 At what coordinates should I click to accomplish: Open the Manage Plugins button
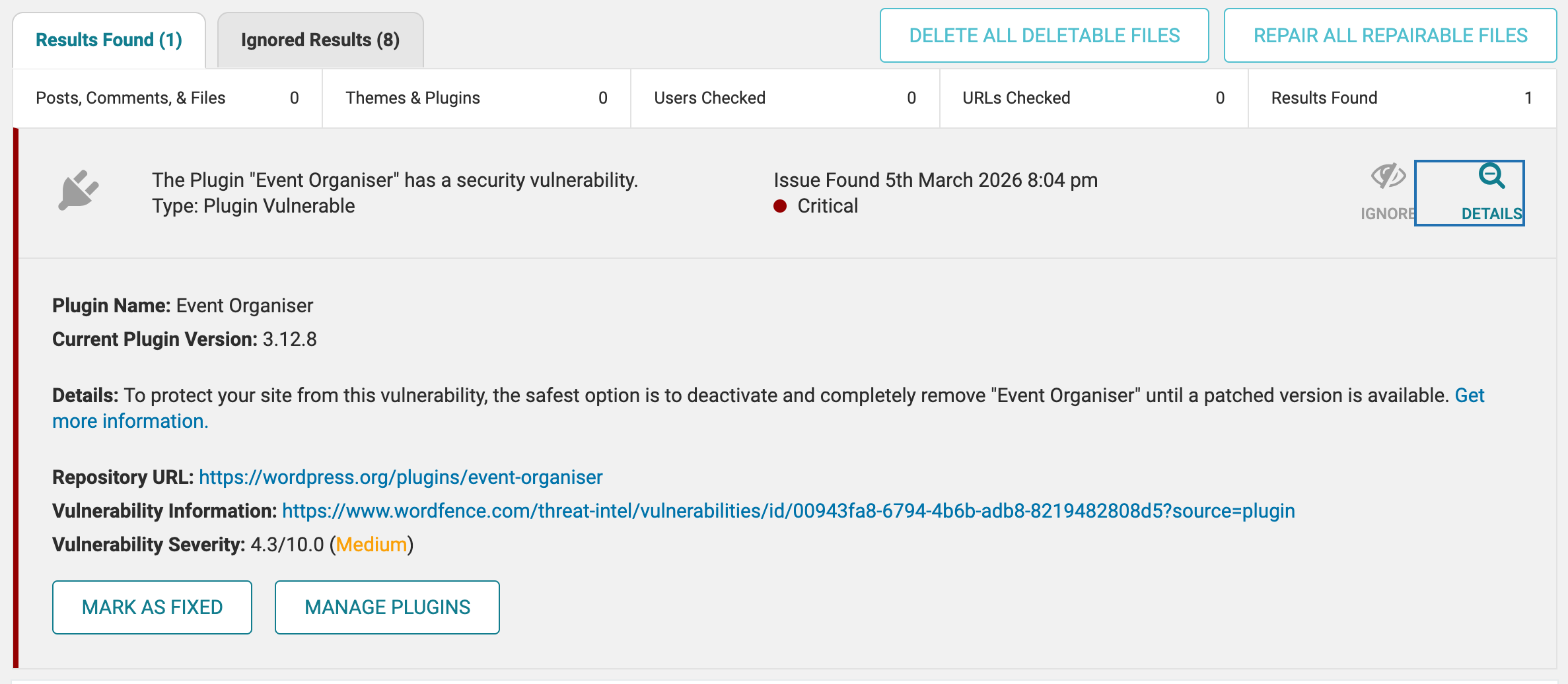click(x=387, y=607)
